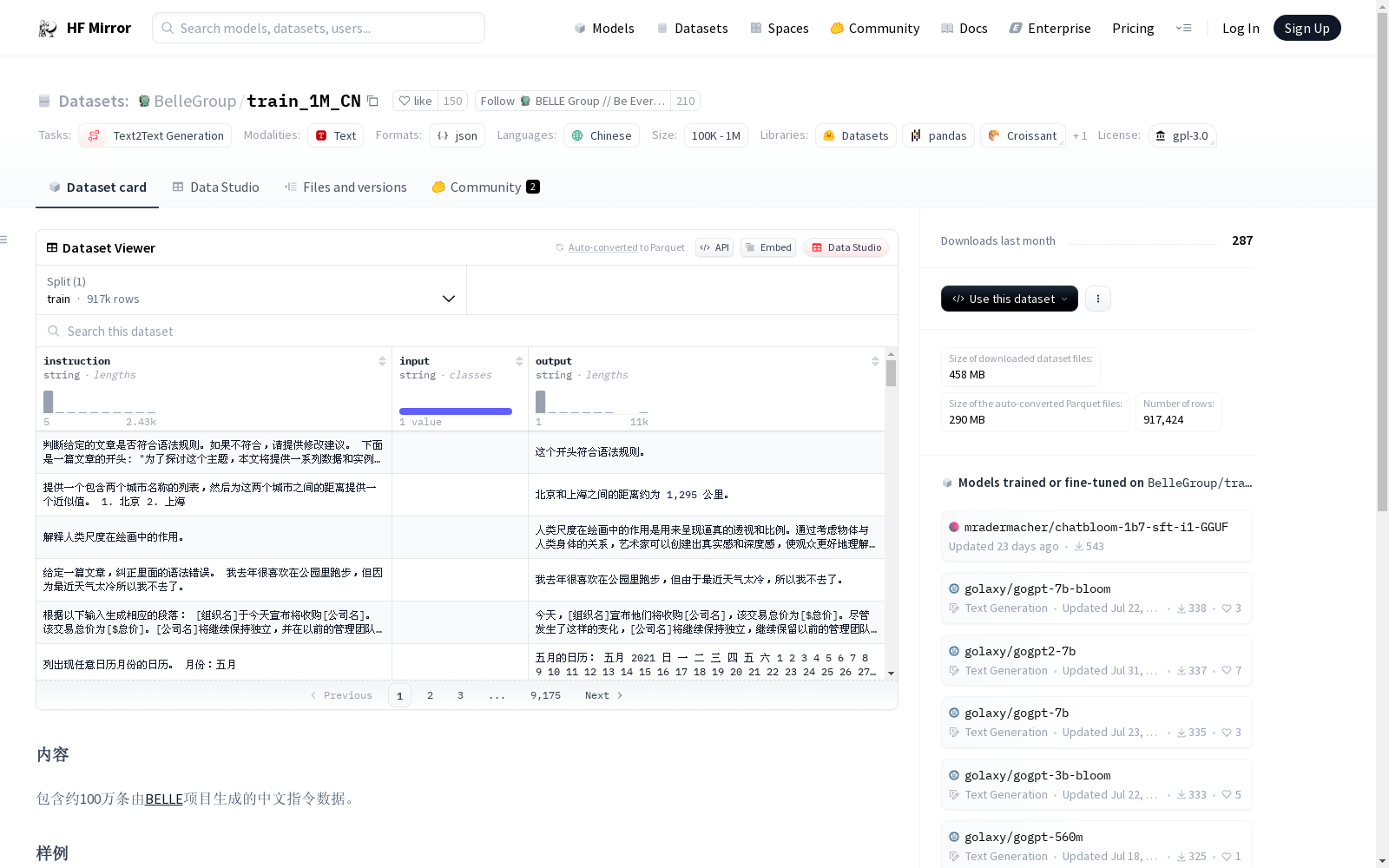
Task: Click Next page in pagination
Action: [604, 695]
